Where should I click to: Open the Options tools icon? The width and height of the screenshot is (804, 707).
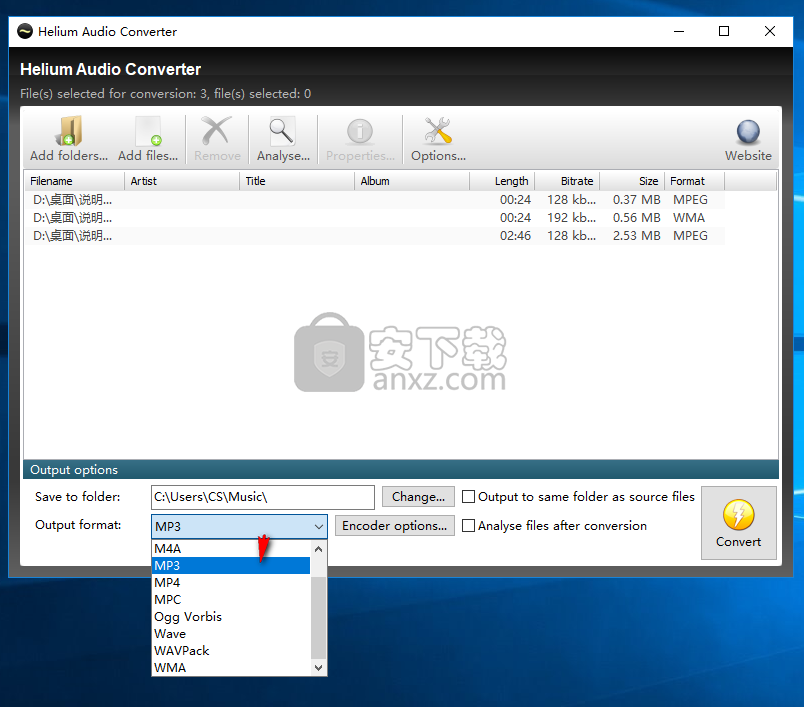(438, 138)
